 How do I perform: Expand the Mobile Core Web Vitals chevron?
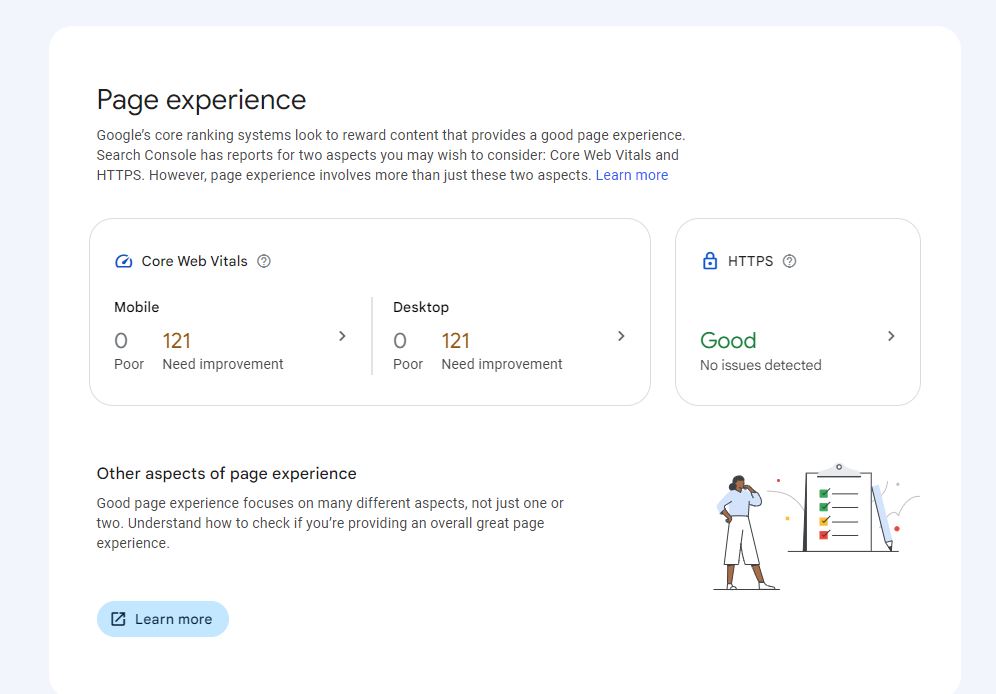pos(342,336)
